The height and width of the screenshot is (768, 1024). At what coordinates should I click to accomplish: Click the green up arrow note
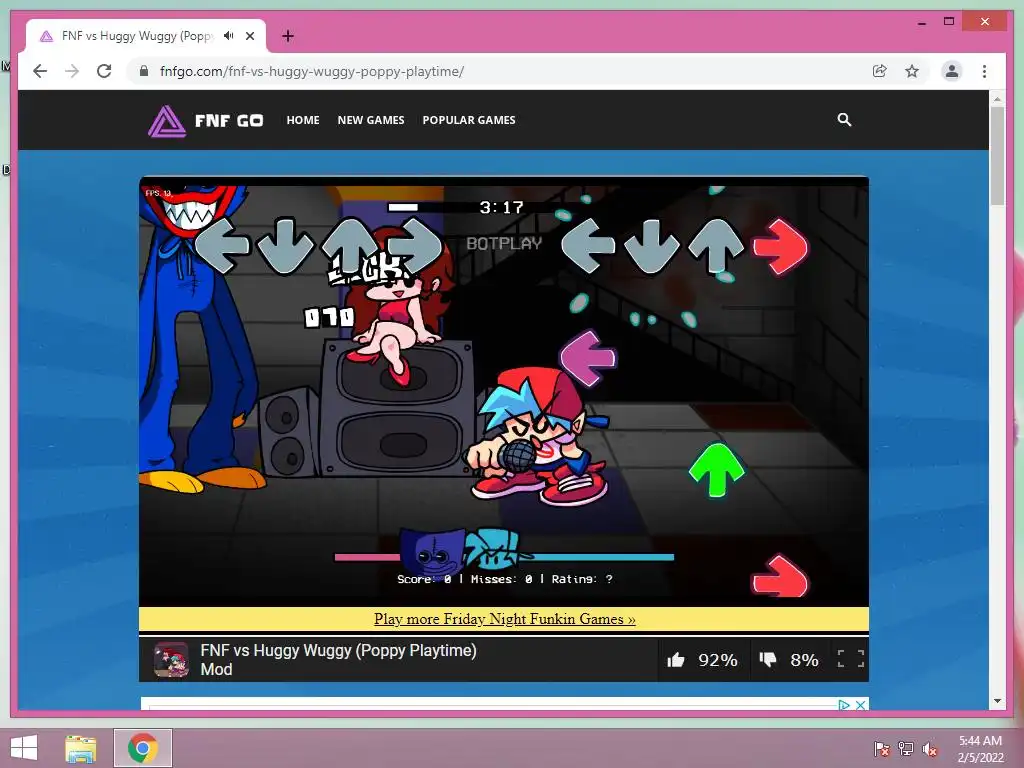click(716, 470)
